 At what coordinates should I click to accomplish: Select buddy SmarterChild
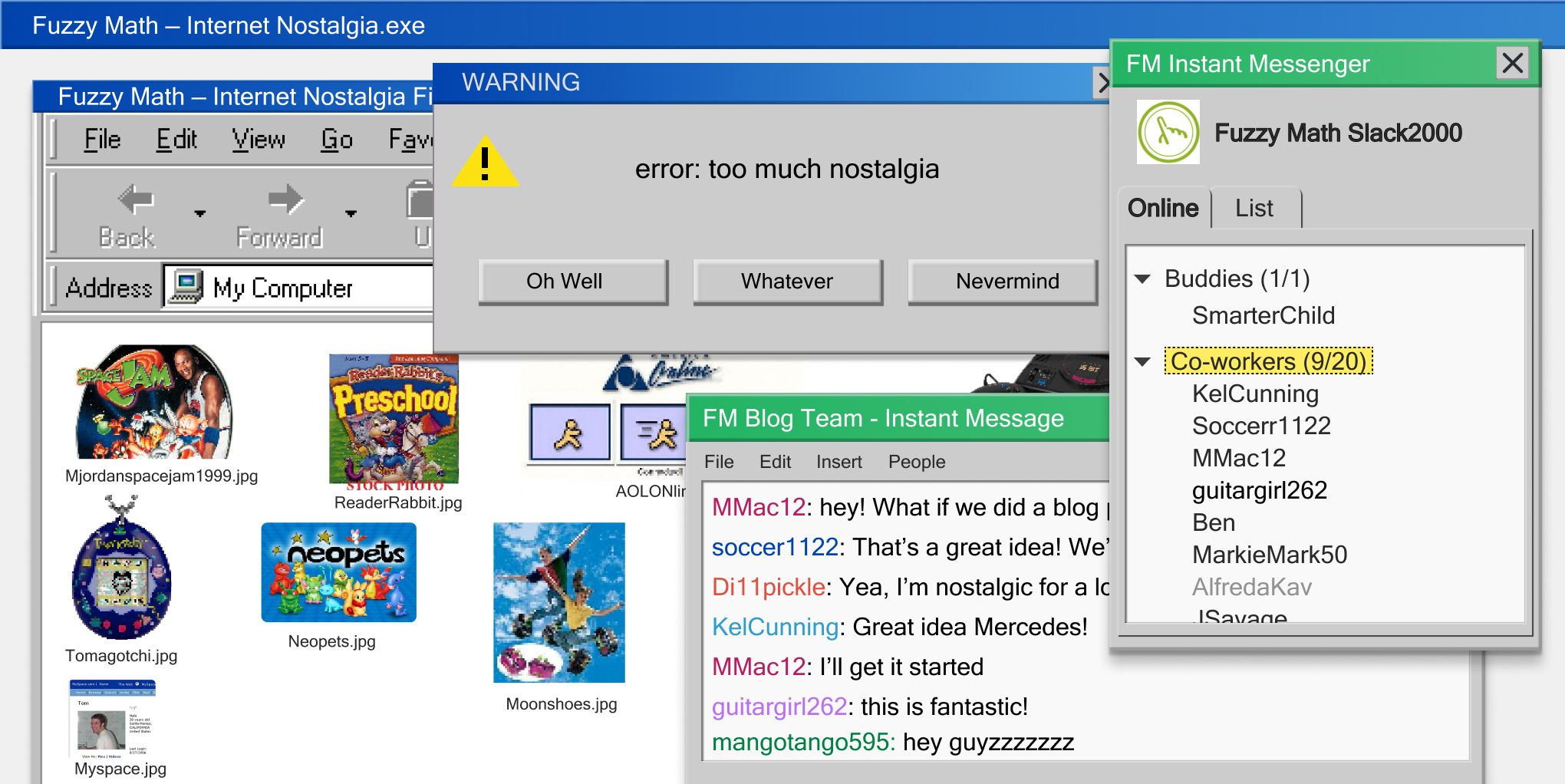pyautogui.click(x=1264, y=315)
